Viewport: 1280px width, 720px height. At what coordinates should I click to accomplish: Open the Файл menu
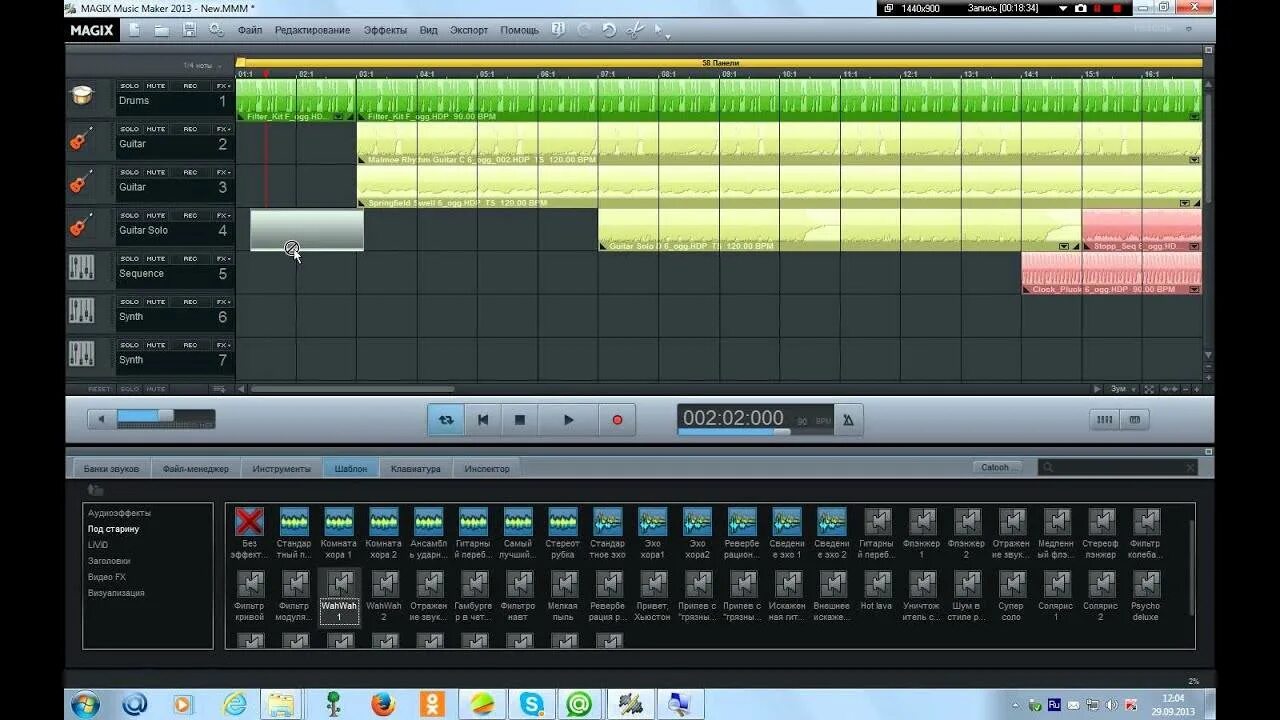[250, 30]
